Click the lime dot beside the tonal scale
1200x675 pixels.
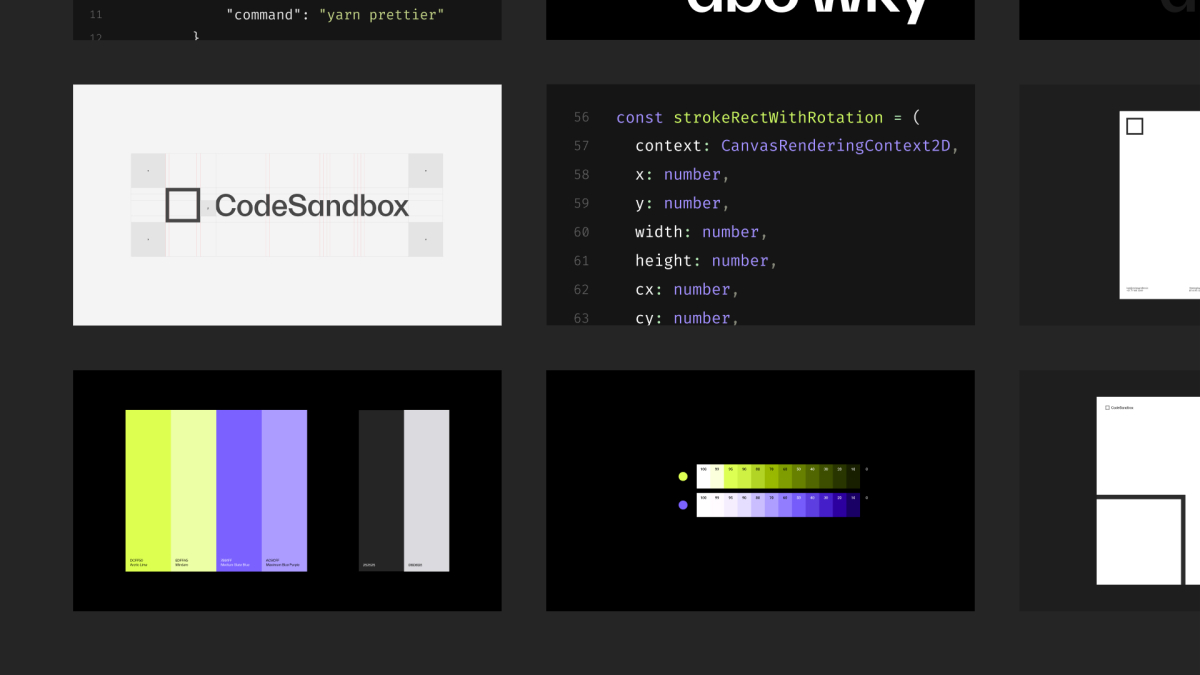pyautogui.click(x=683, y=477)
